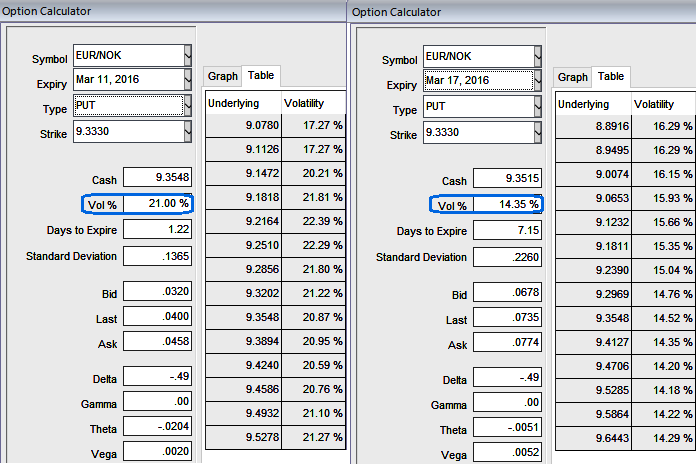The image size is (698, 467).
Task: Expand Strike dropdown in left calculator
Action: (x=187, y=131)
